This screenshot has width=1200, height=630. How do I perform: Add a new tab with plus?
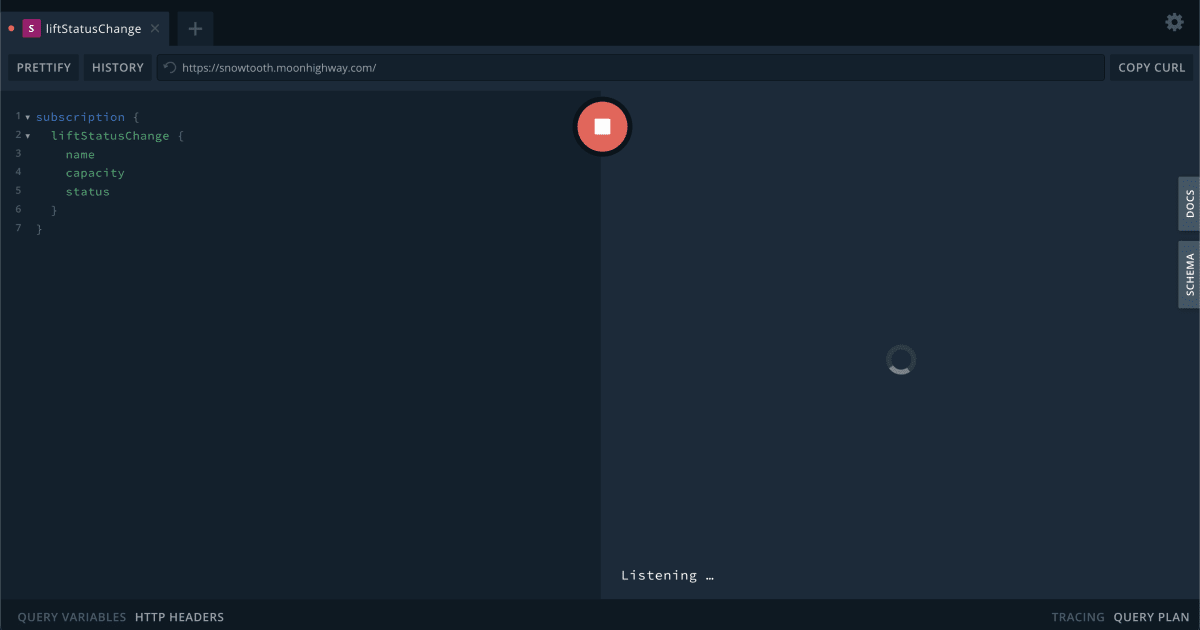tap(195, 28)
